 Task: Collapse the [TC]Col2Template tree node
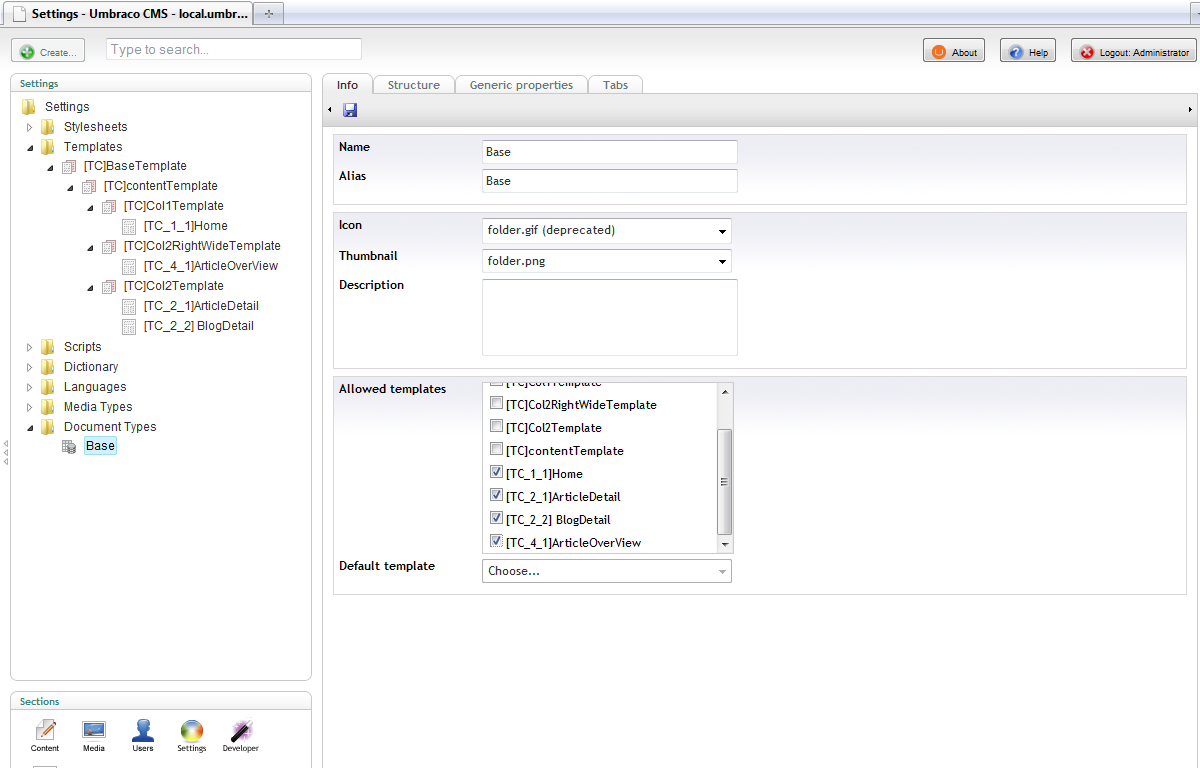pos(90,287)
